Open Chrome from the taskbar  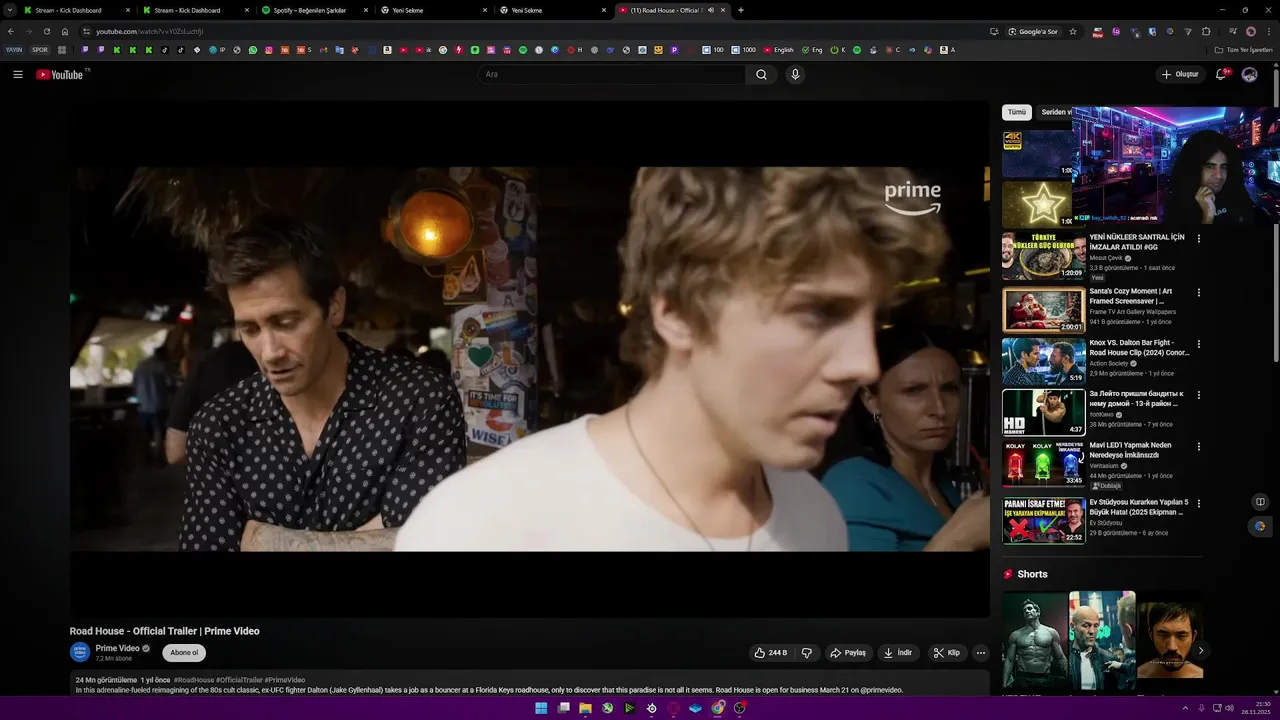tap(718, 708)
